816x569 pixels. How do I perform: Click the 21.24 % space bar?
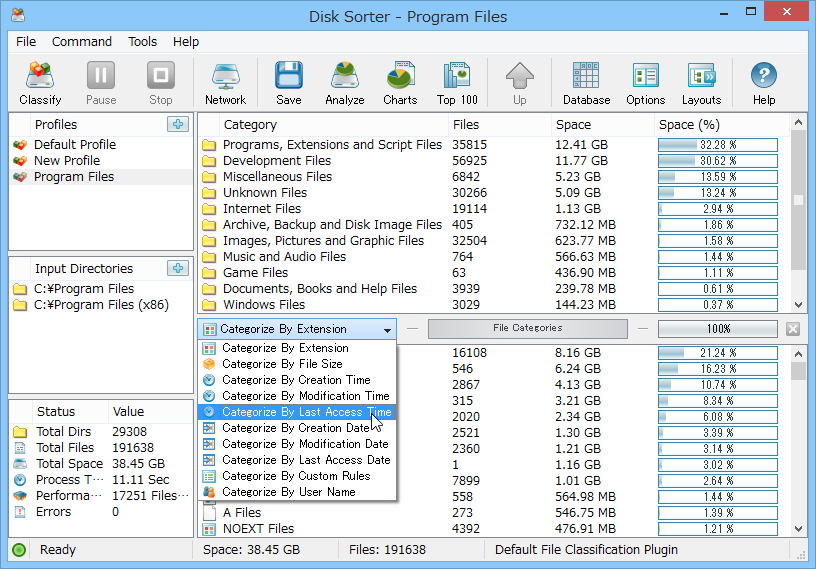(718, 353)
